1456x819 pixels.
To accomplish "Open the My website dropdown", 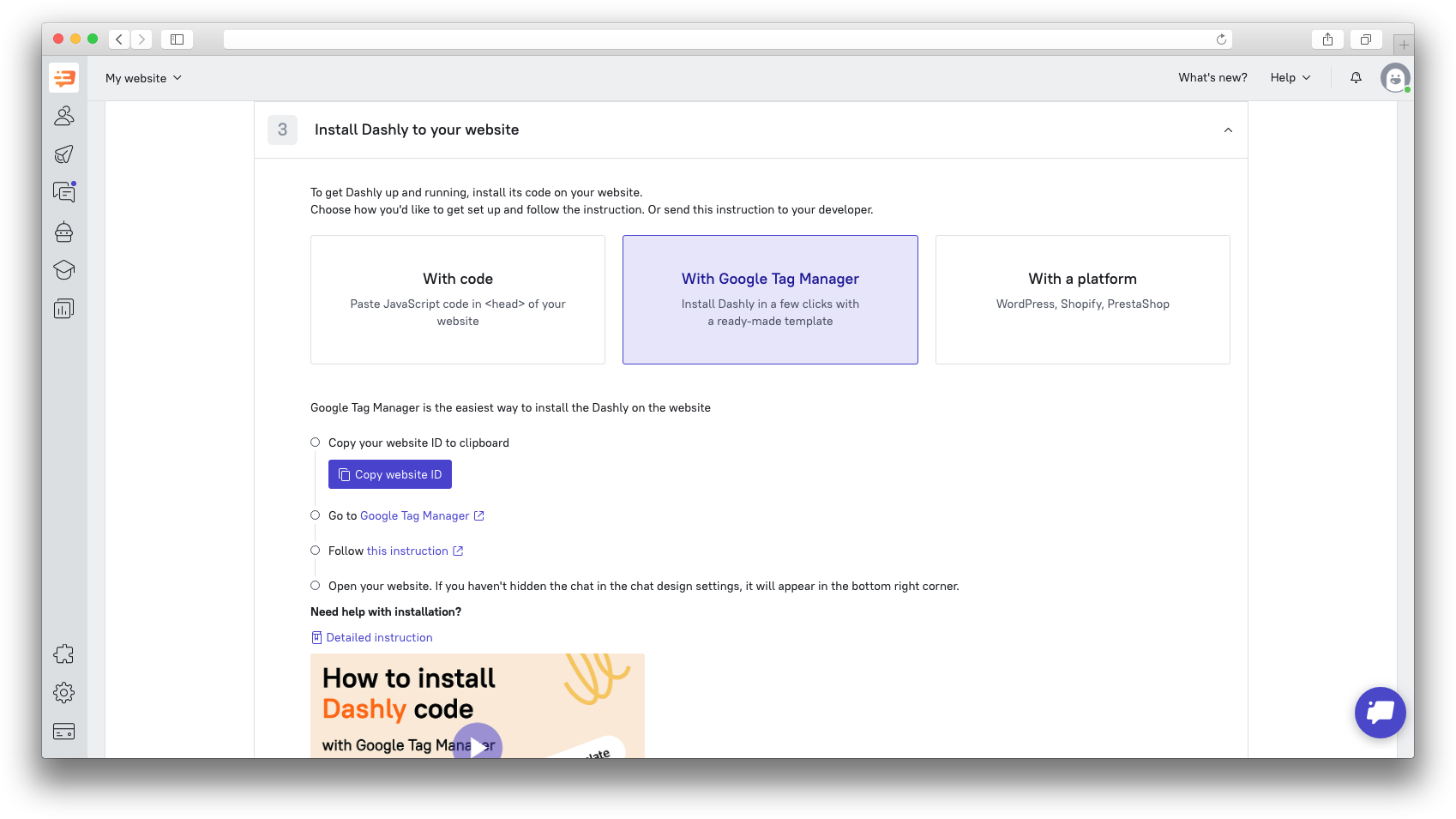I will (143, 78).
